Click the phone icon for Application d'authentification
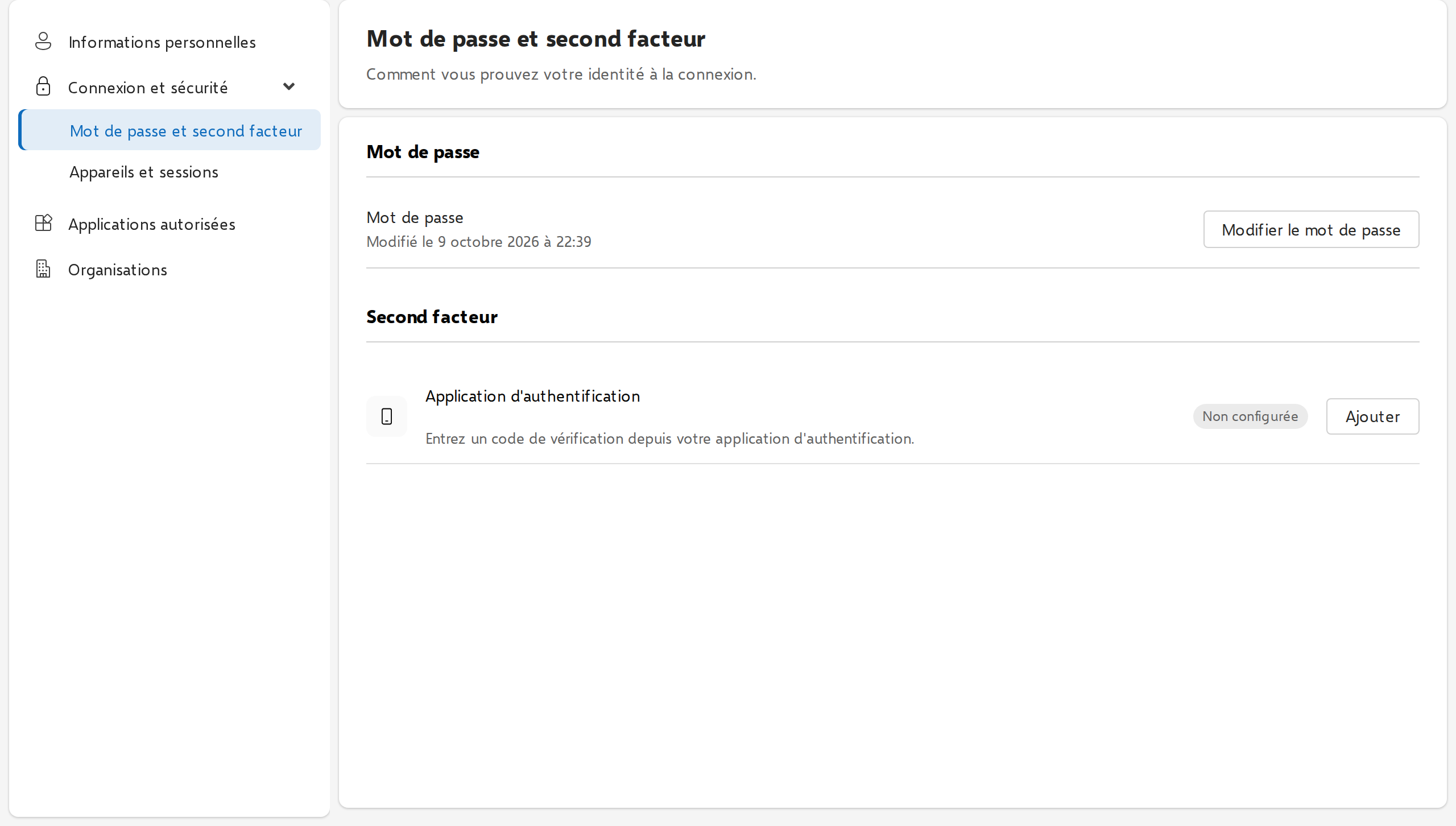 tap(387, 416)
